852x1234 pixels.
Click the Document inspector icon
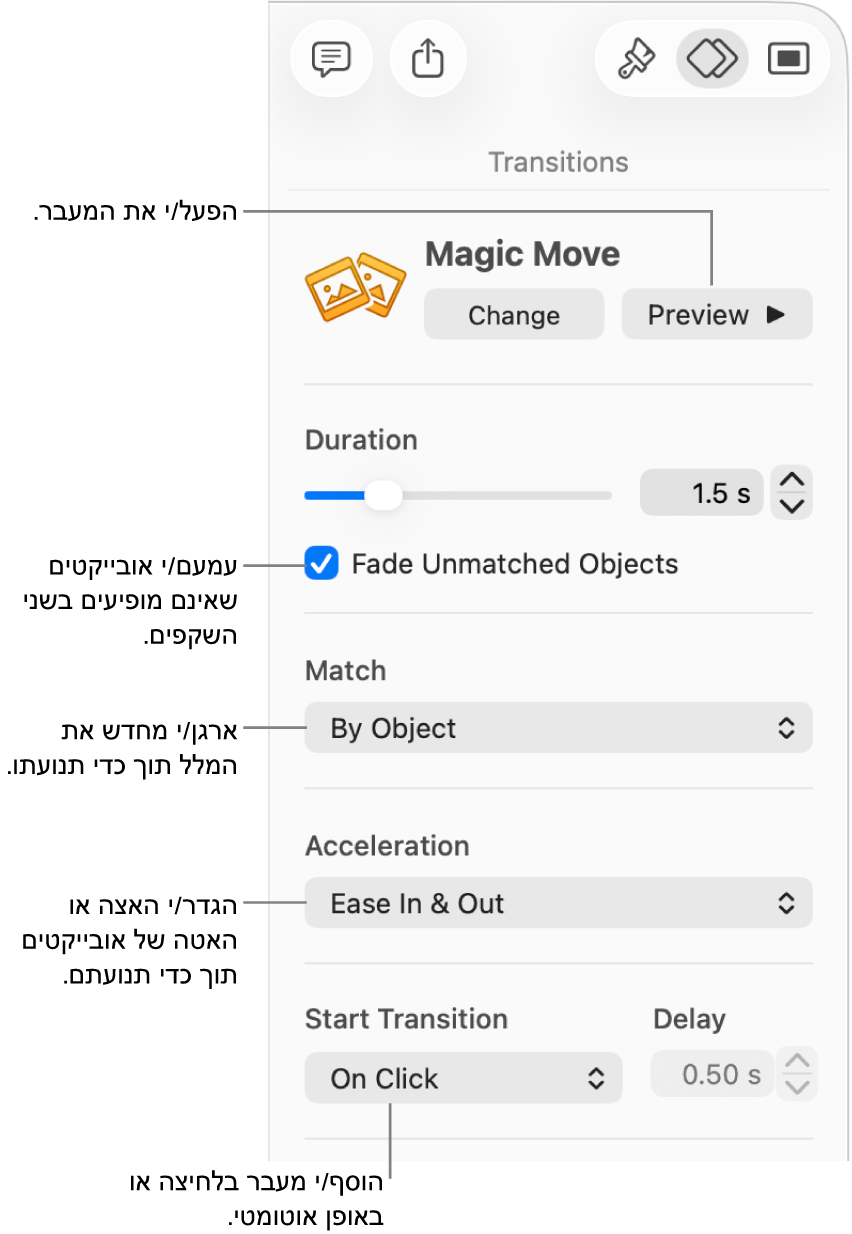(790, 59)
